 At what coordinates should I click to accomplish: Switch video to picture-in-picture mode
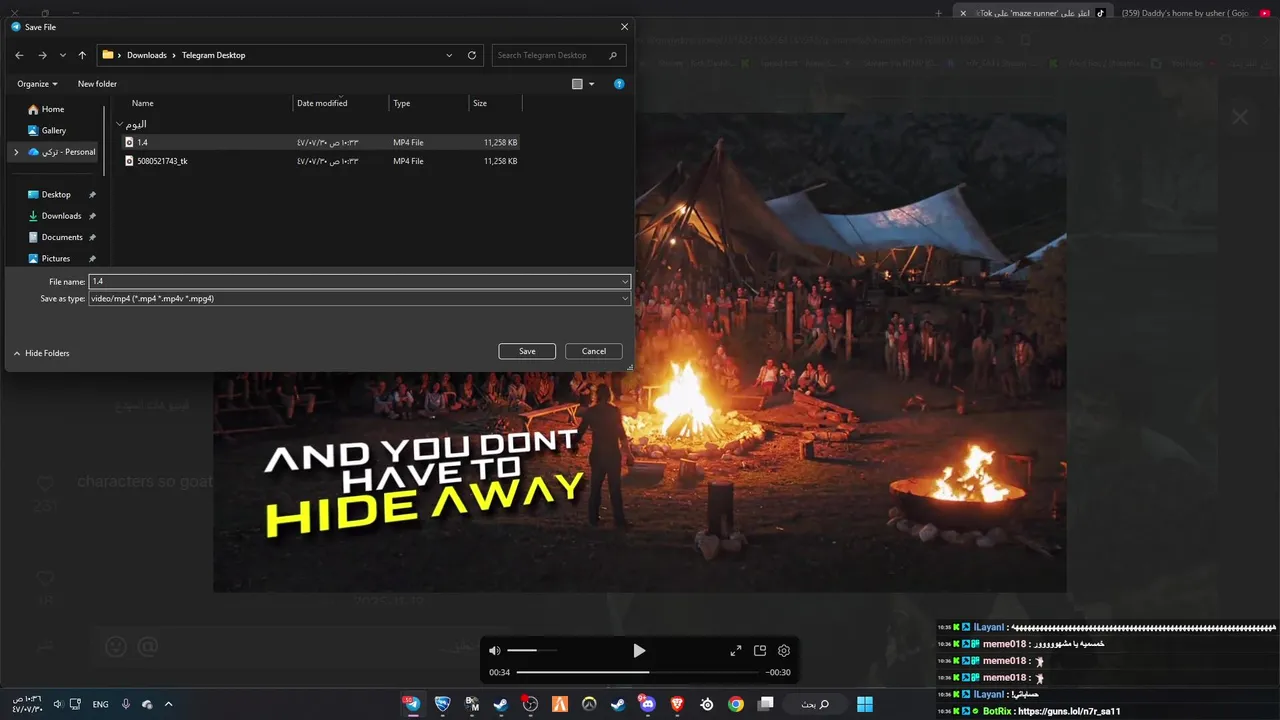tap(760, 651)
